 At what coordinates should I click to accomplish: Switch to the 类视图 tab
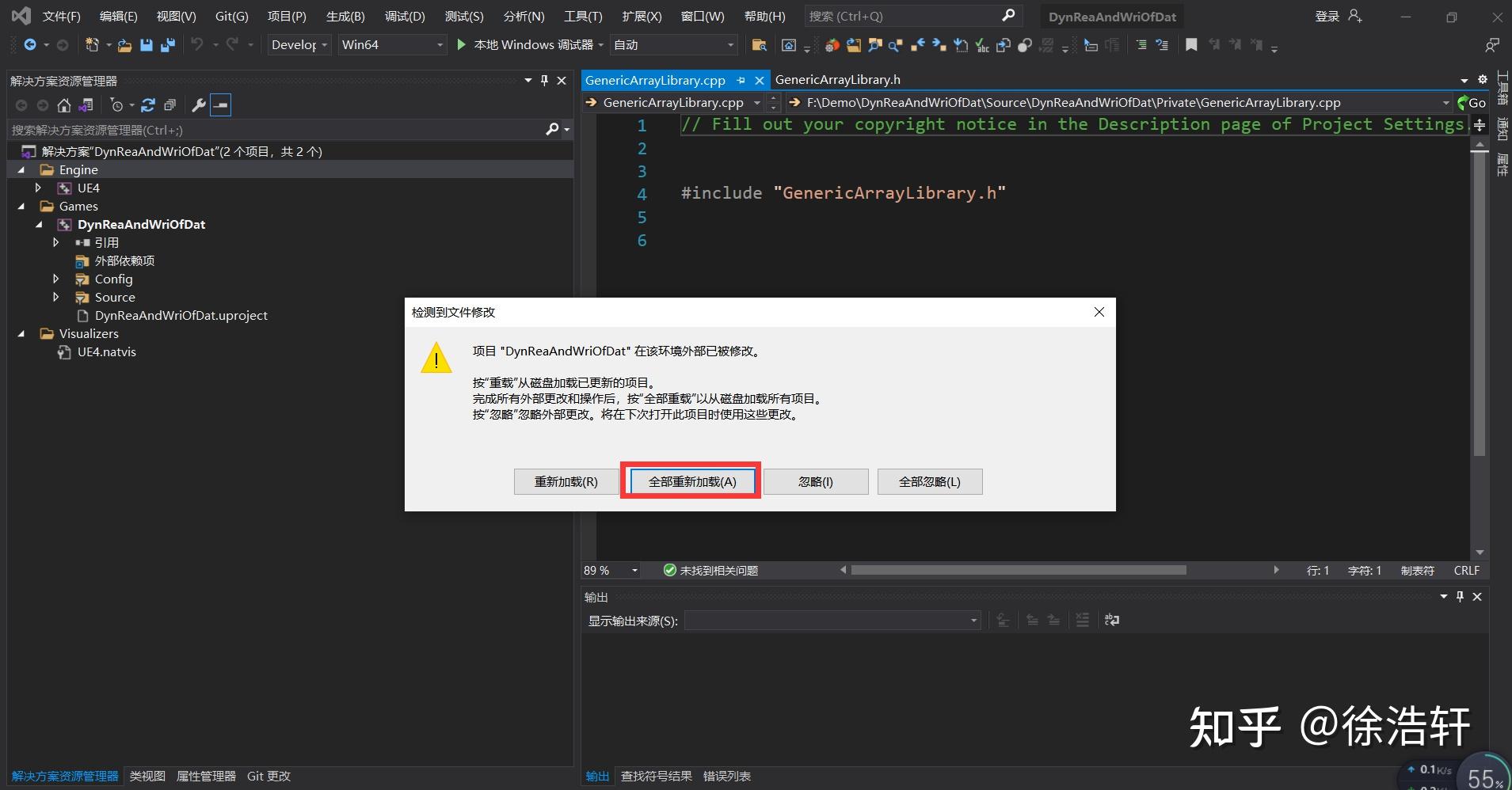coord(147,776)
